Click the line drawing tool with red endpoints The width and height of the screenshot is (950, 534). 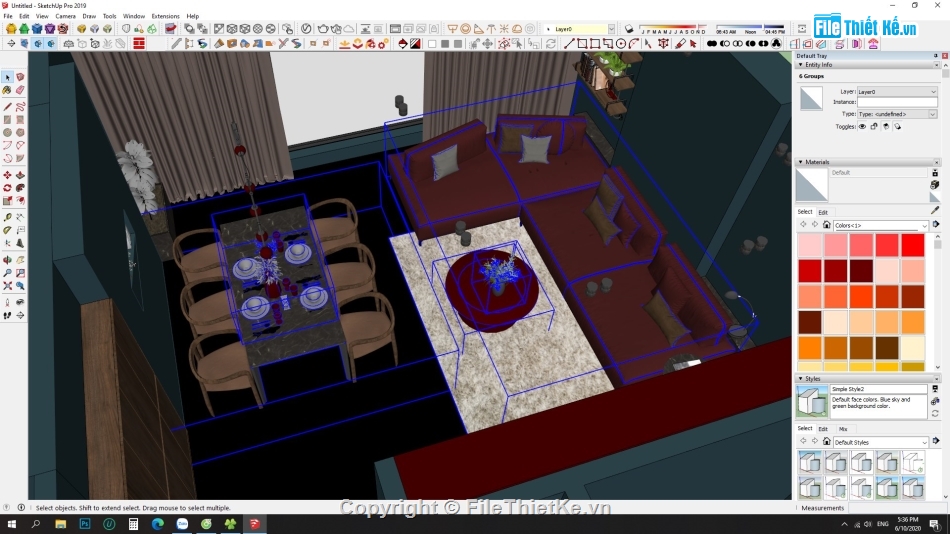pos(568,44)
